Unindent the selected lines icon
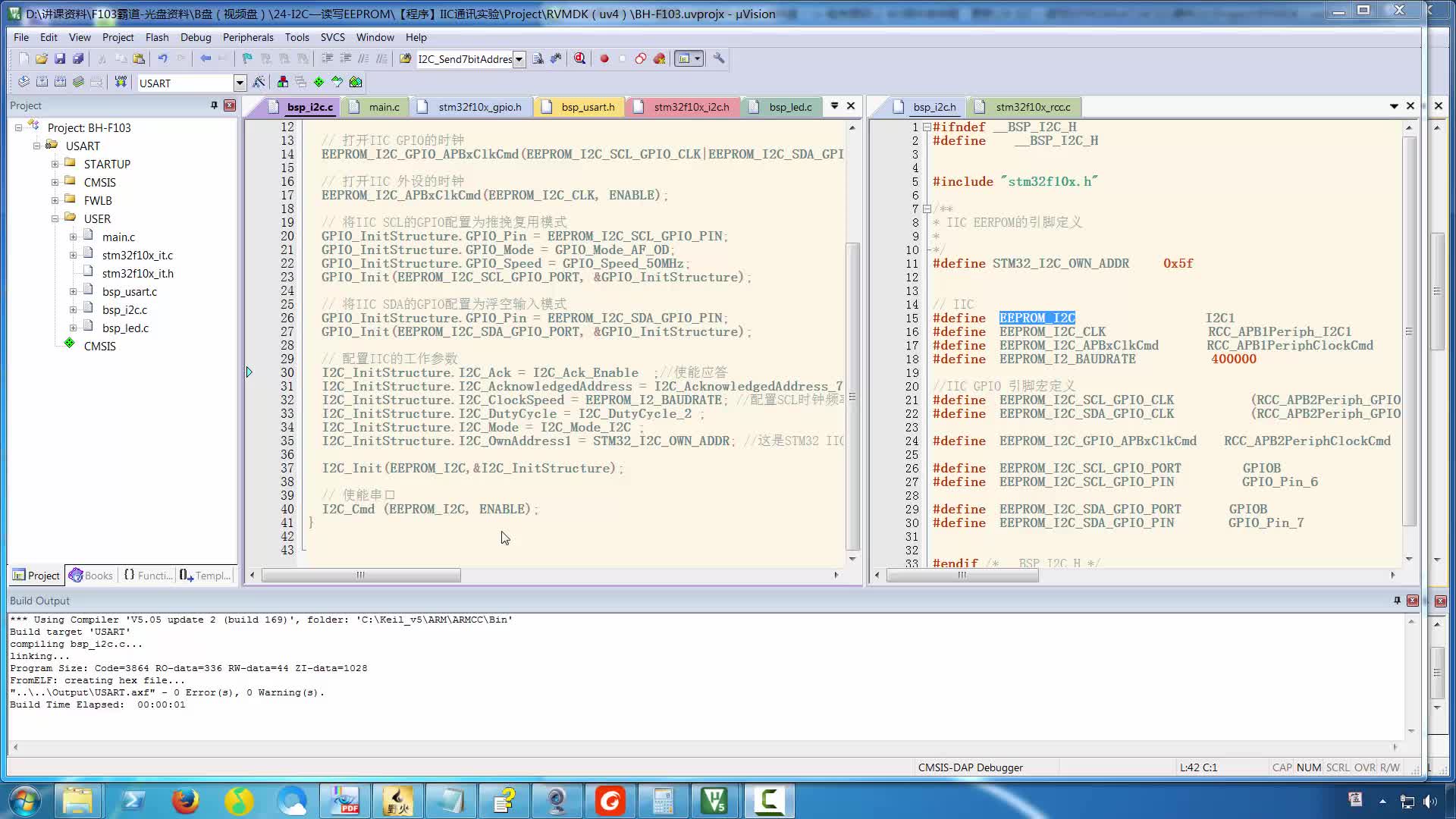This screenshot has width=1456, height=819. (x=345, y=58)
